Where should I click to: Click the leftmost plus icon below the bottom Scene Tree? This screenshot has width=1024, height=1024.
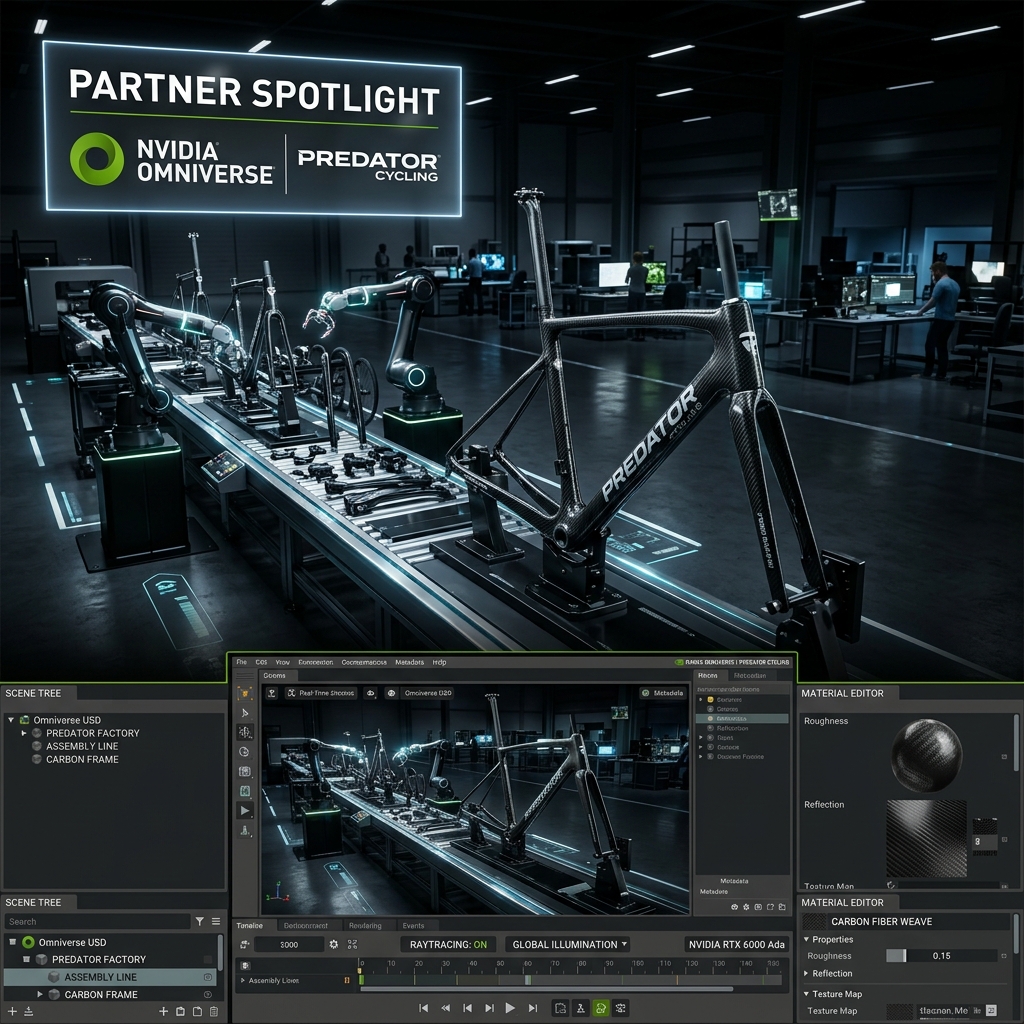tap(12, 1012)
